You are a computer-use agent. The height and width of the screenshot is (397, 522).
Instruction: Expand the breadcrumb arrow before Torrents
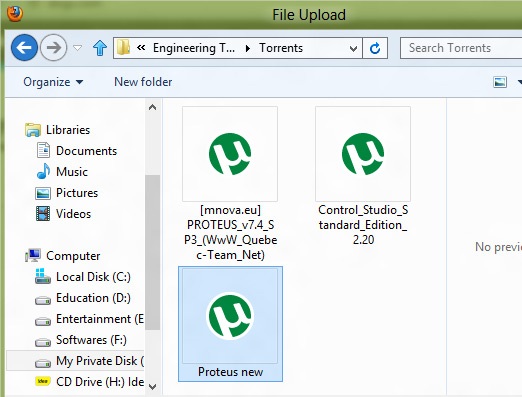pos(247,49)
